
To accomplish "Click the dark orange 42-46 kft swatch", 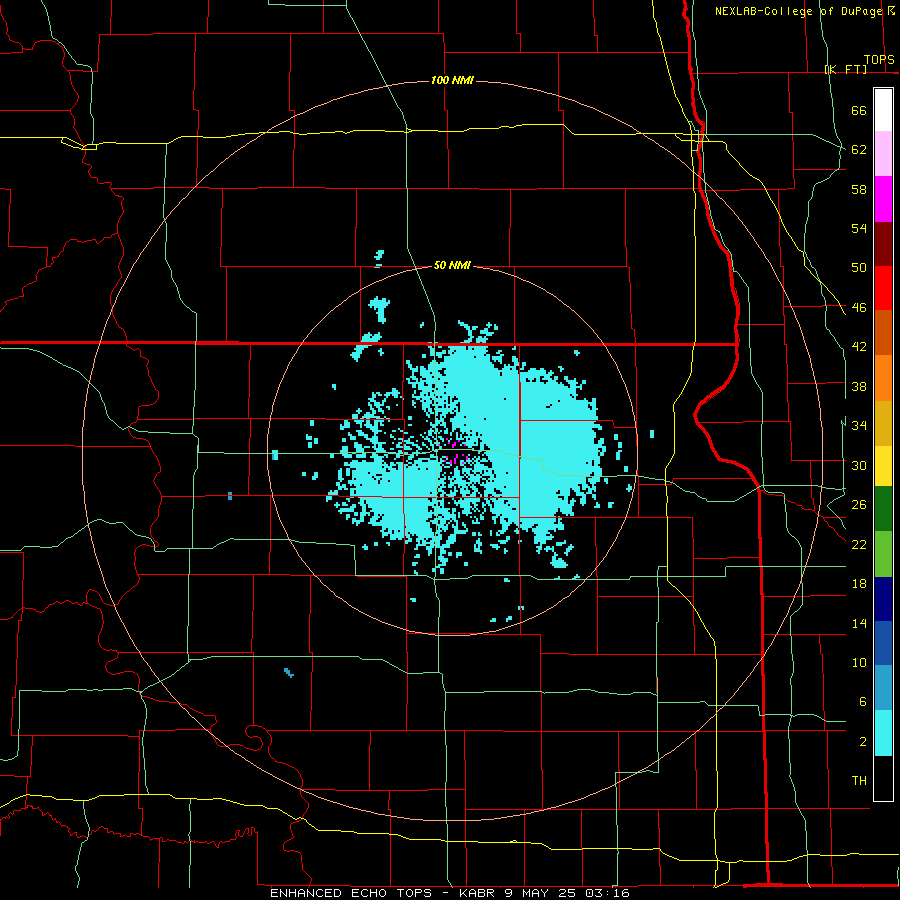I will pyautogui.click(x=883, y=333).
